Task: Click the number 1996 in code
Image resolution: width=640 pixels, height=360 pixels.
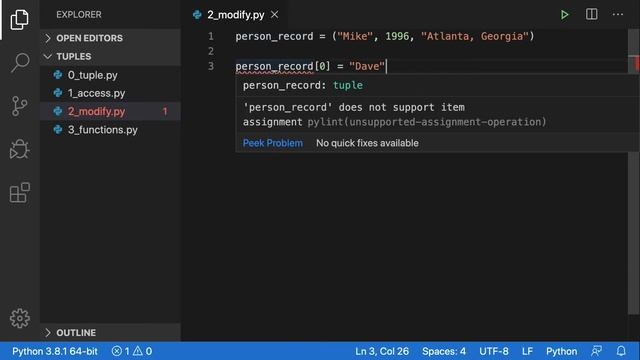Action: (x=397, y=36)
